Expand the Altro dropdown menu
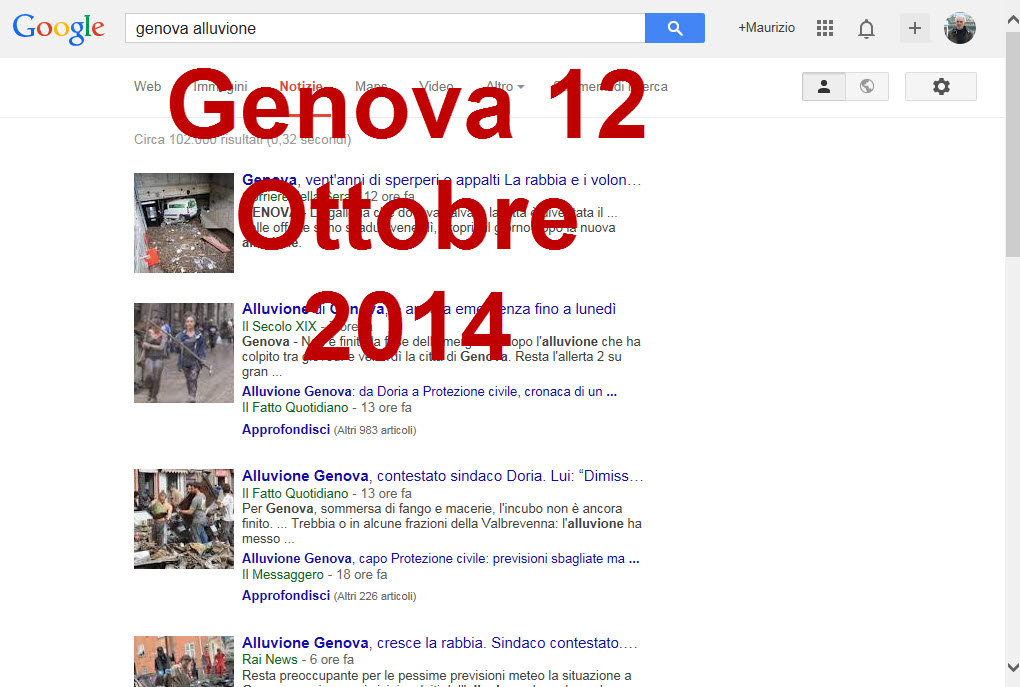The image size is (1020, 687). tap(505, 87)
